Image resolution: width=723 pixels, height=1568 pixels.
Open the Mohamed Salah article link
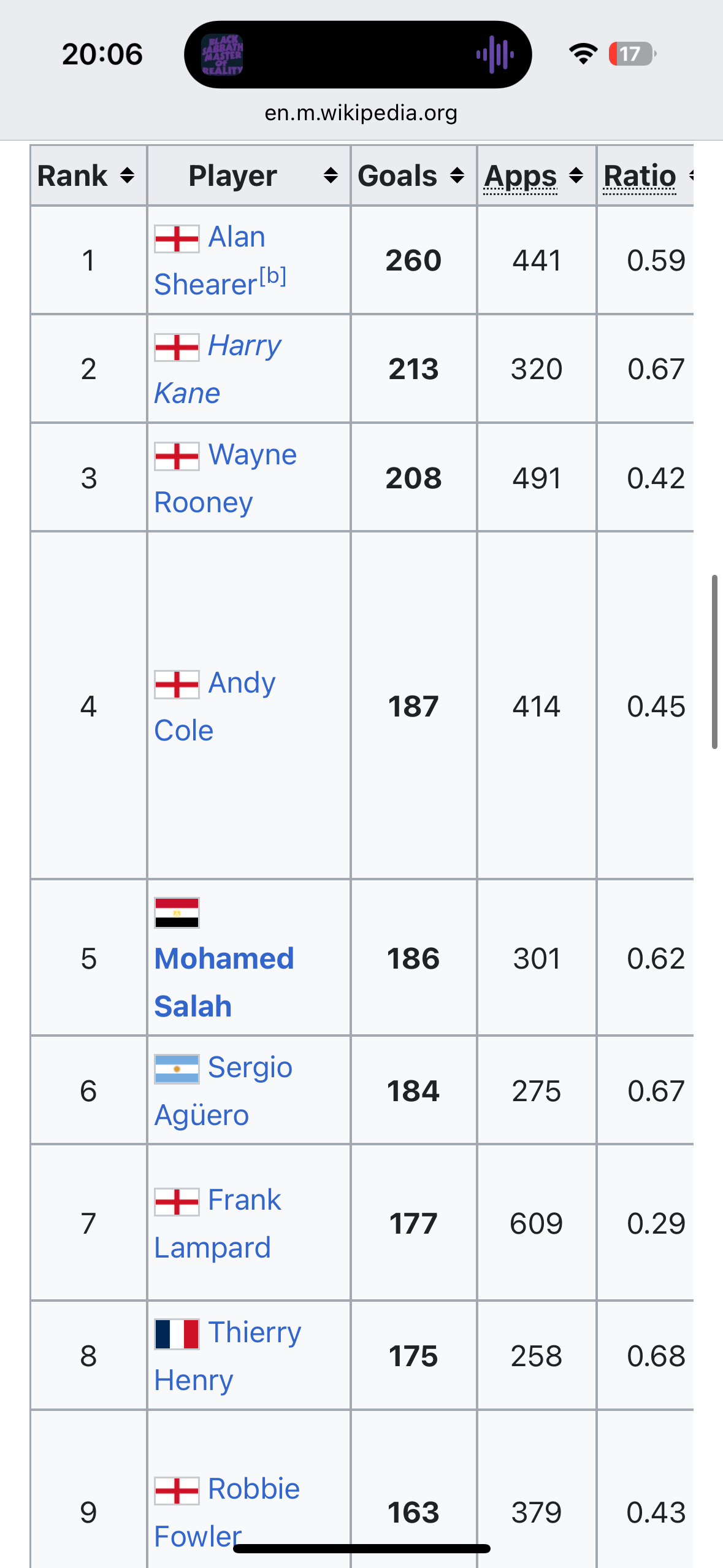pos(224,959)
